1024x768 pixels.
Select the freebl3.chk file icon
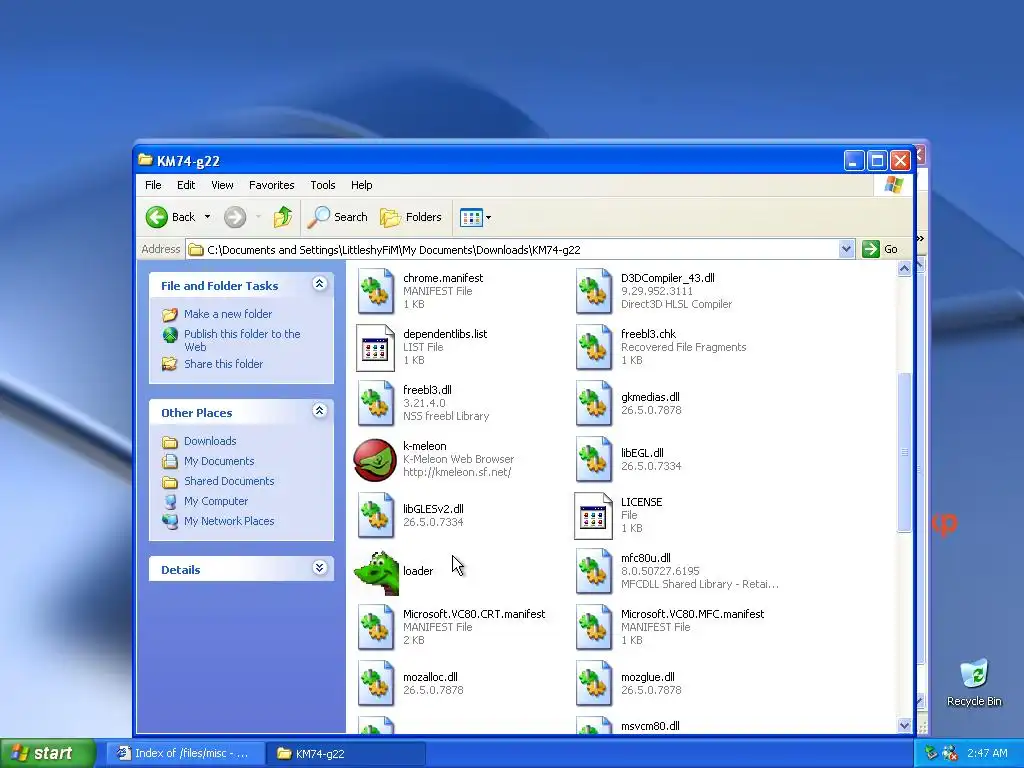tap(594, 347)
